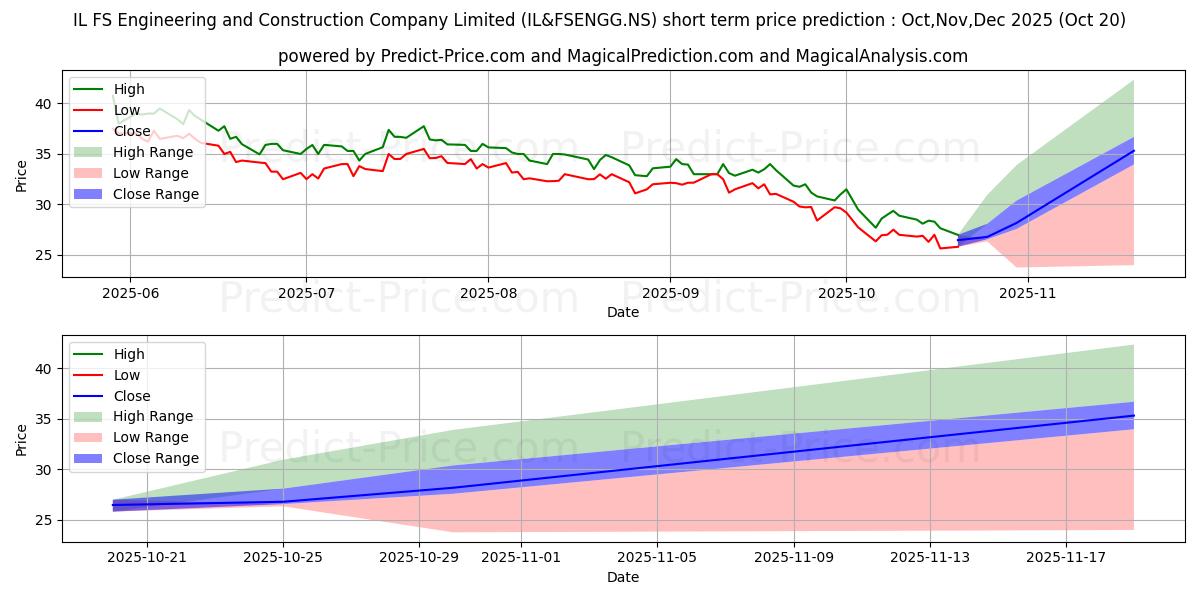This screenshot has width=1200, height=600.
Task: Click the red Low line marker in bottom legend
Action: click(88, 373)
